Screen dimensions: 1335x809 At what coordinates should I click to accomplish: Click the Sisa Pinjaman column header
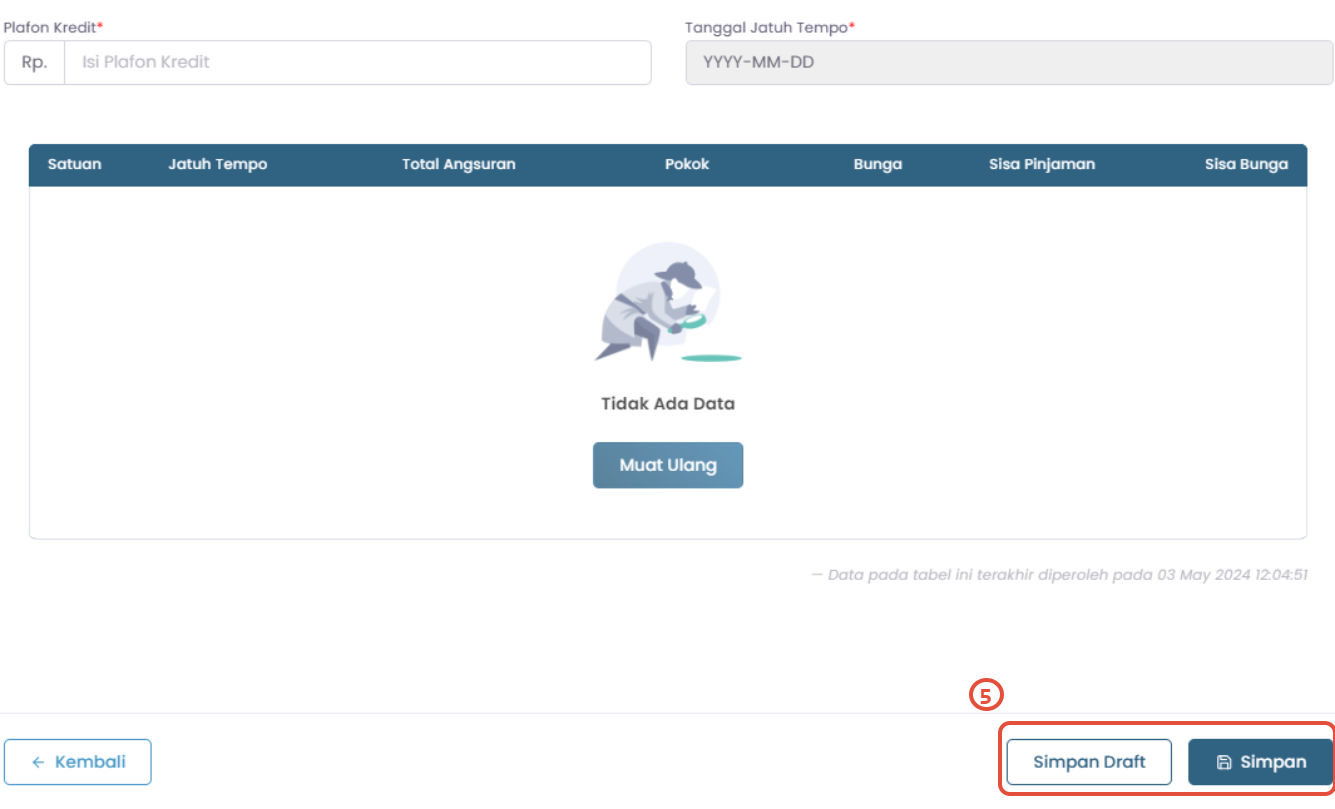pyautogui.click(x=1042, y=164)
